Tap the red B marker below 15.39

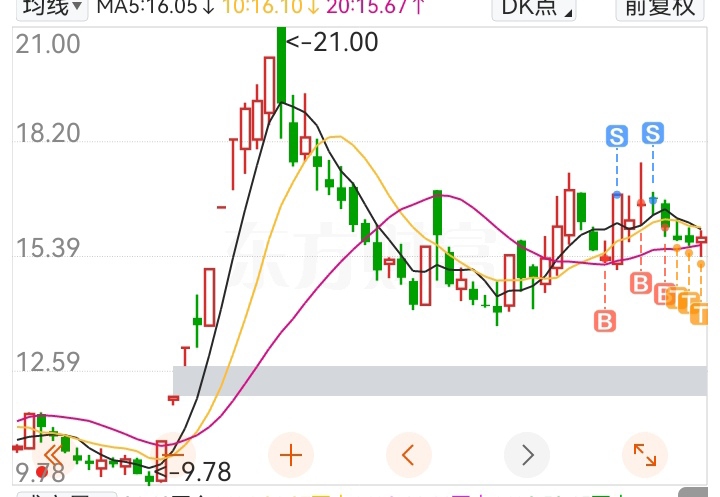click(641, 282)
